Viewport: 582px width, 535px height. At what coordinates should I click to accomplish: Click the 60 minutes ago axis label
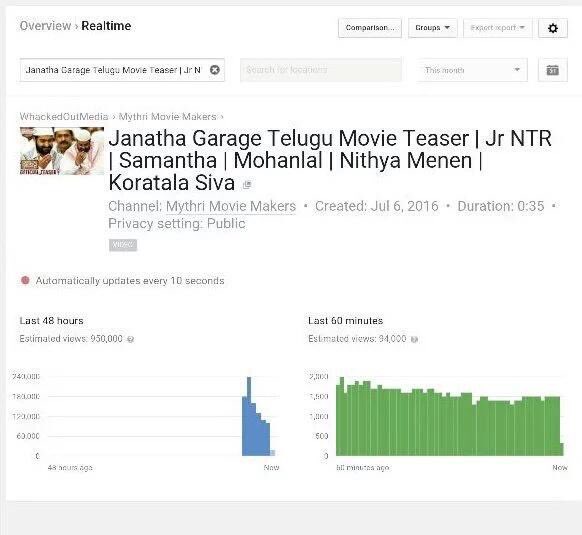point(363,468)
